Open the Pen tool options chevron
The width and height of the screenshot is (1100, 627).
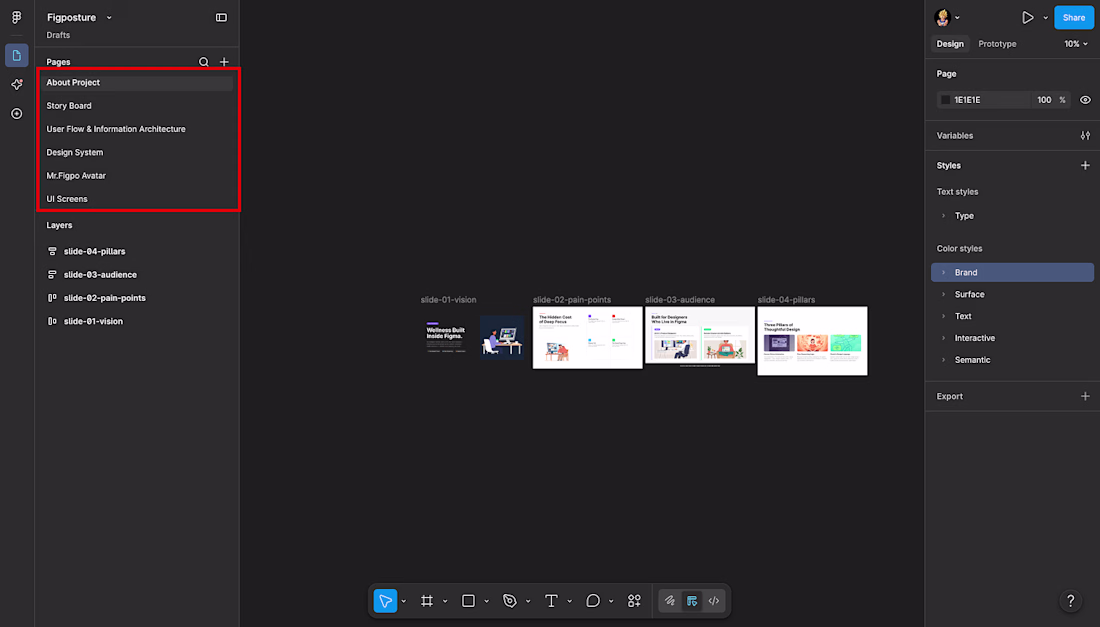click(x=528, y=602)
